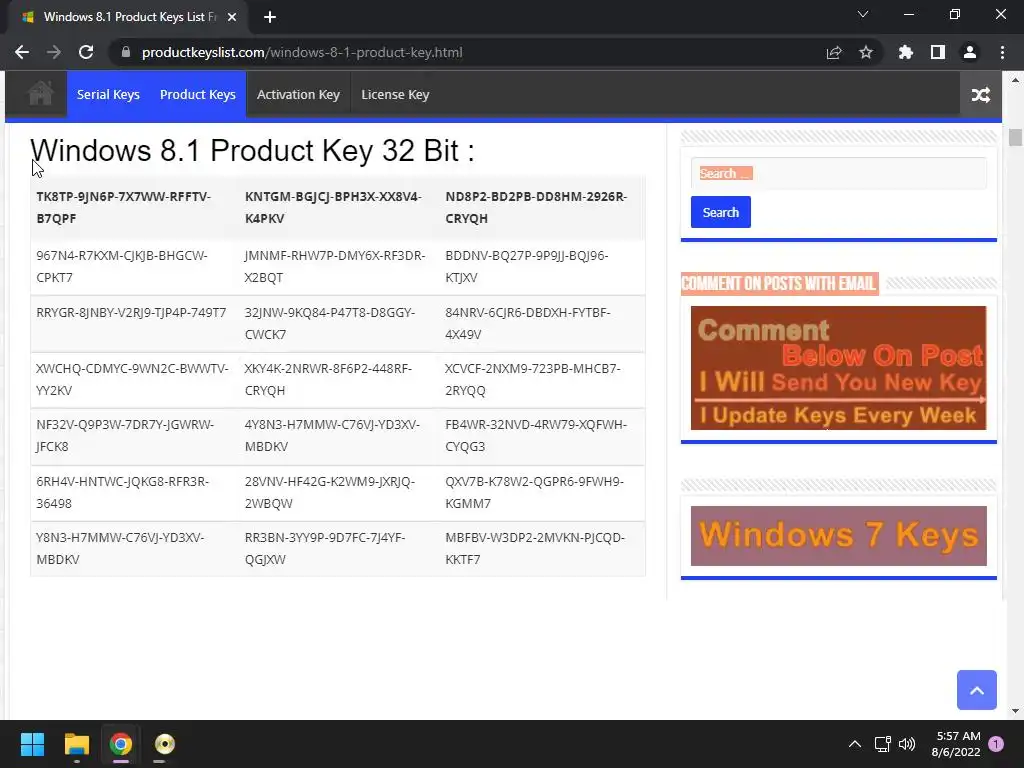Show hidden tray icons chevron
This screenshot has height=768, width=1024.
click(854, 744)
